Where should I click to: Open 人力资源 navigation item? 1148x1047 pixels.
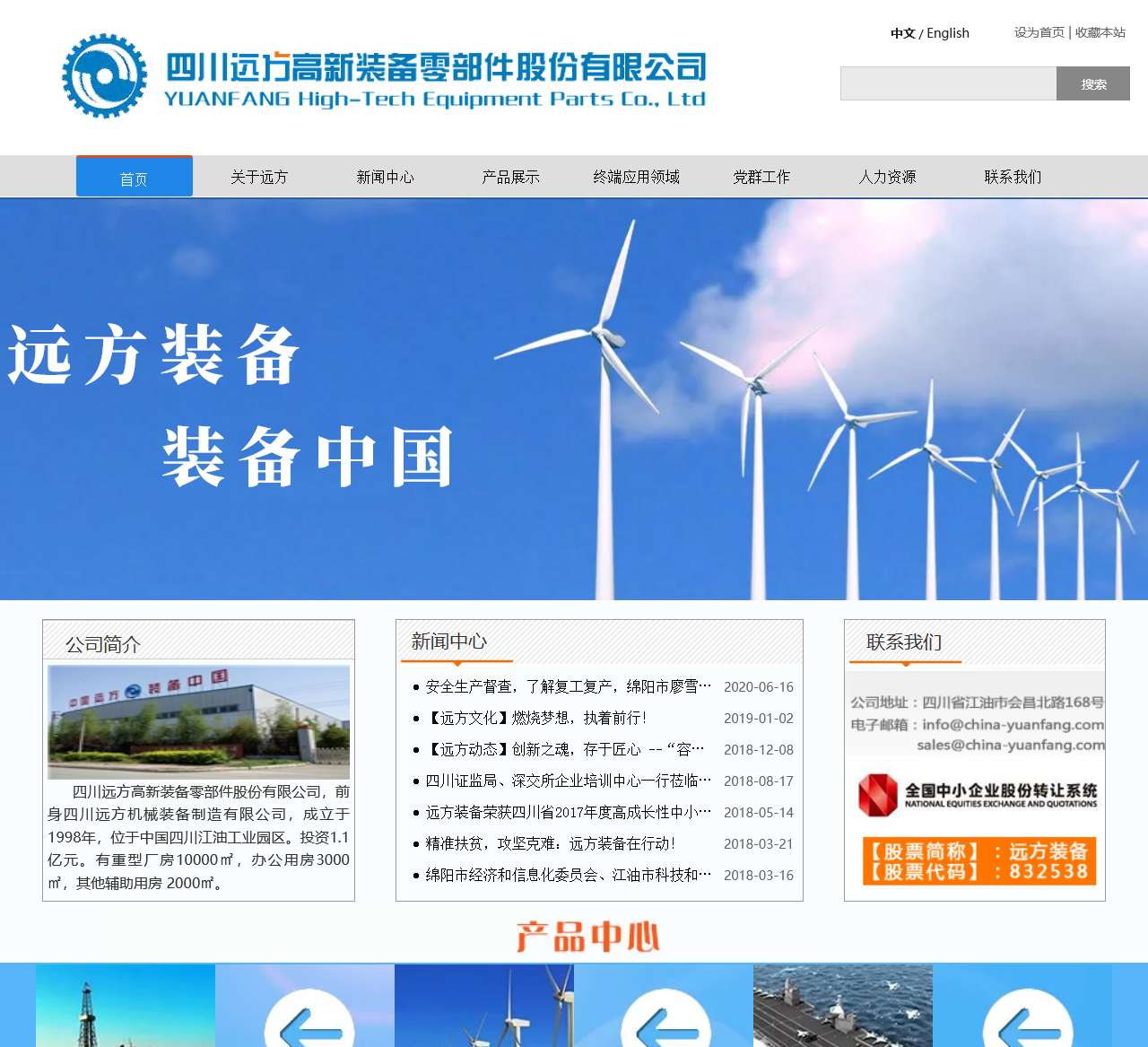tap(888, 177)
